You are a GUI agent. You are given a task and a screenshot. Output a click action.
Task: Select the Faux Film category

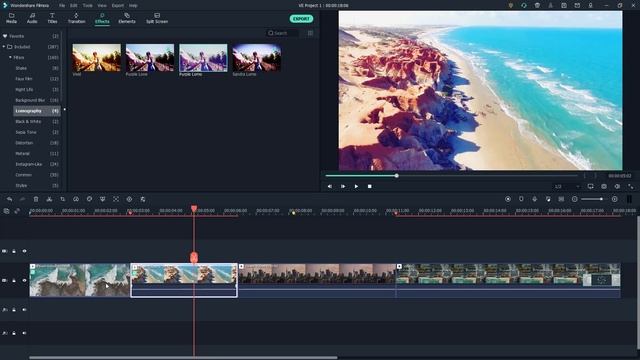click(37, 79)
